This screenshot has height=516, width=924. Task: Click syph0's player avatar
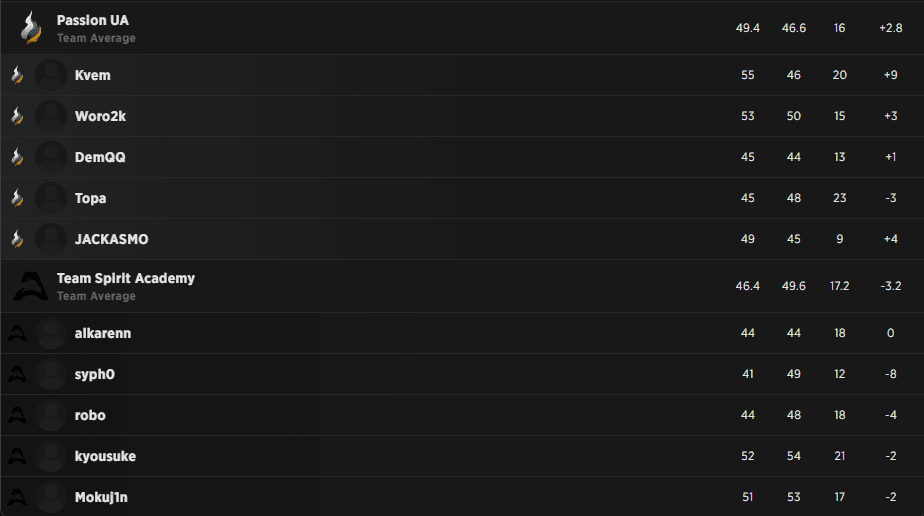(51, 374)
